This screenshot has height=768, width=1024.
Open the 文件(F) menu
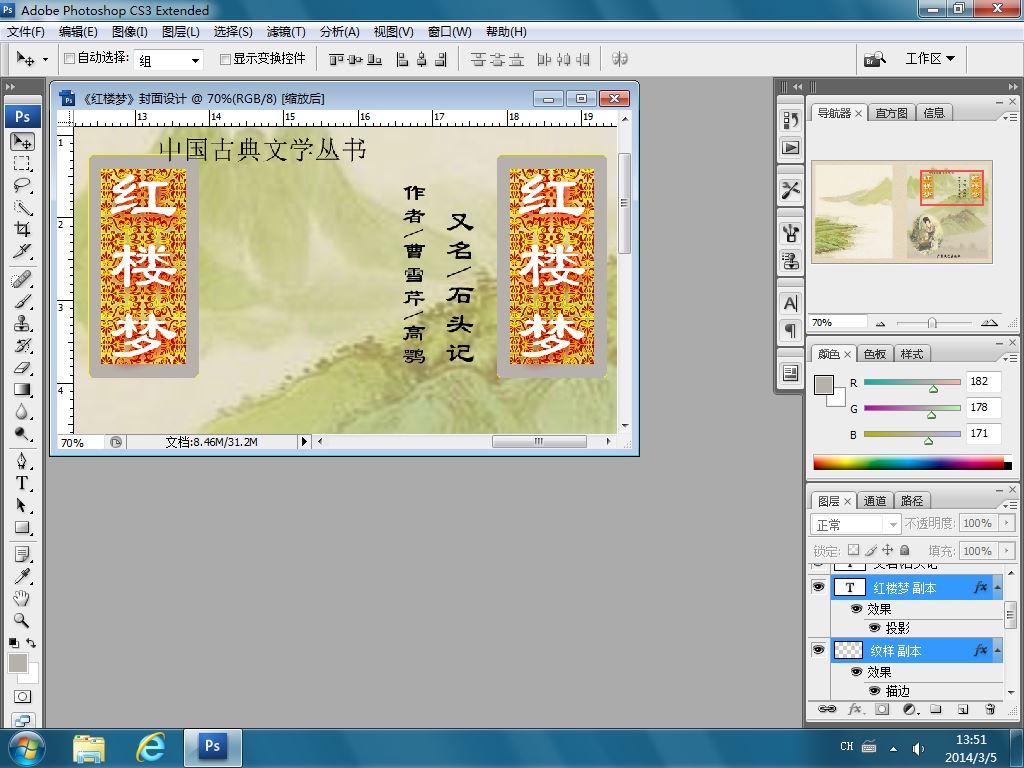click(x=25, y=31)
